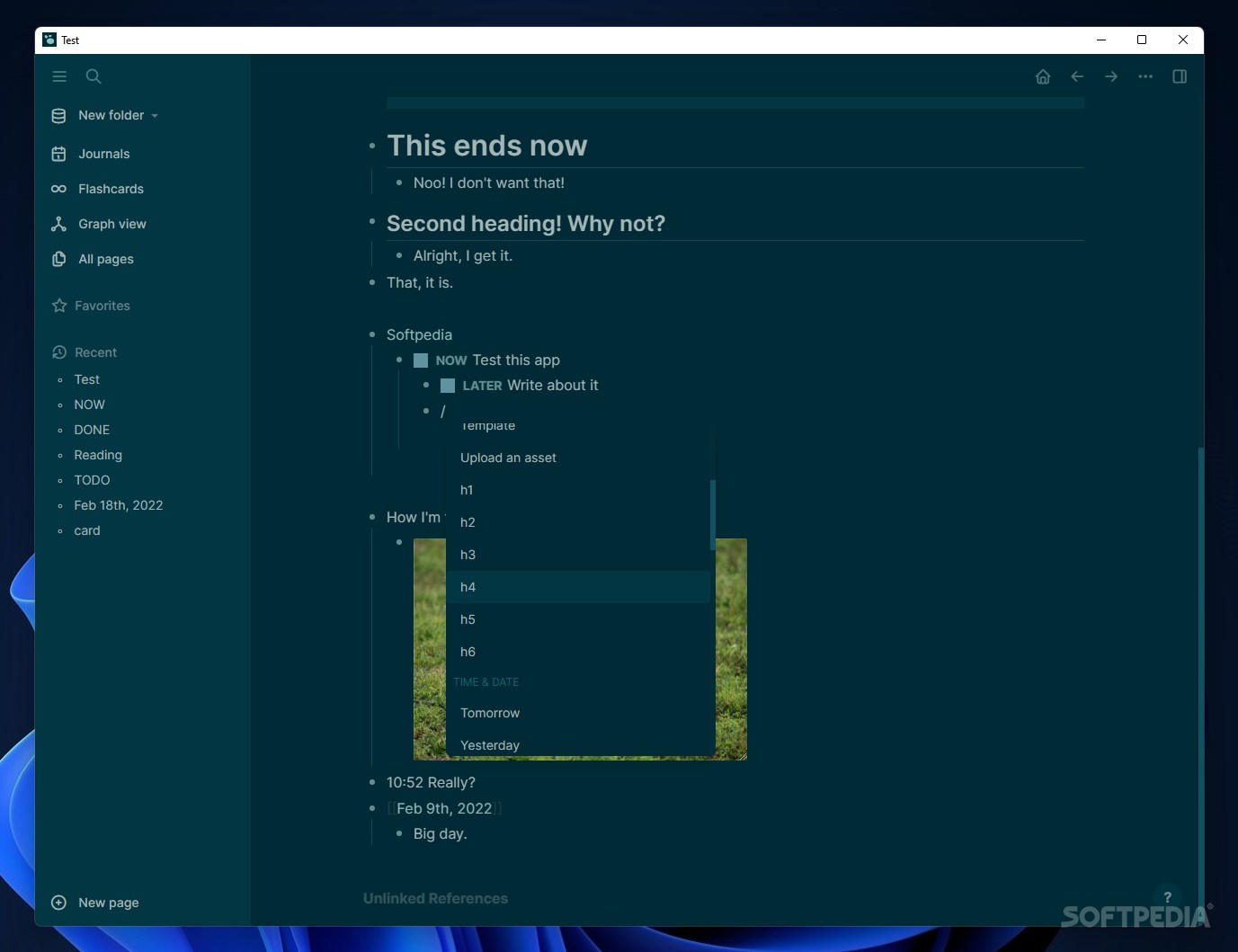
Task: Select 'Upload an asset' command
Action: click(x=578, y=458)
